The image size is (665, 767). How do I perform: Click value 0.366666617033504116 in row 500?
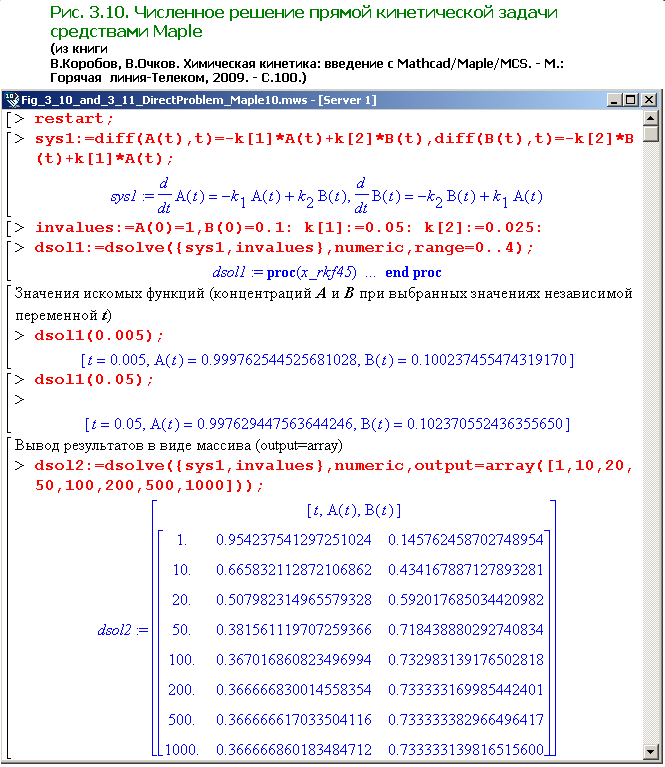tap(294, 720)
